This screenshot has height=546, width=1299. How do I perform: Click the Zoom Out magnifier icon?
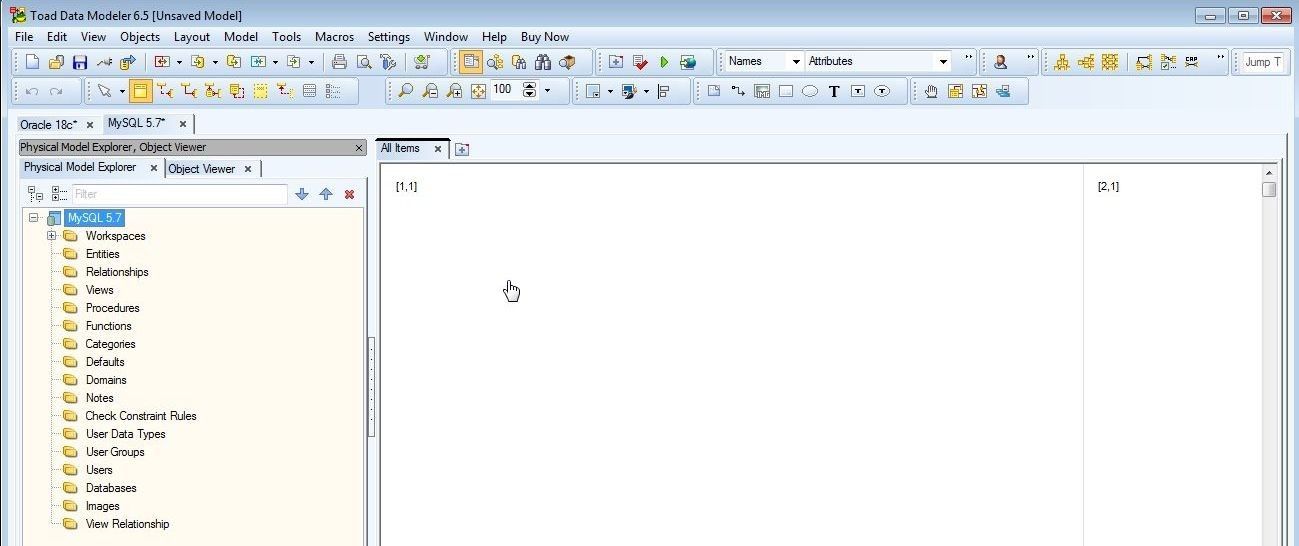430,91
